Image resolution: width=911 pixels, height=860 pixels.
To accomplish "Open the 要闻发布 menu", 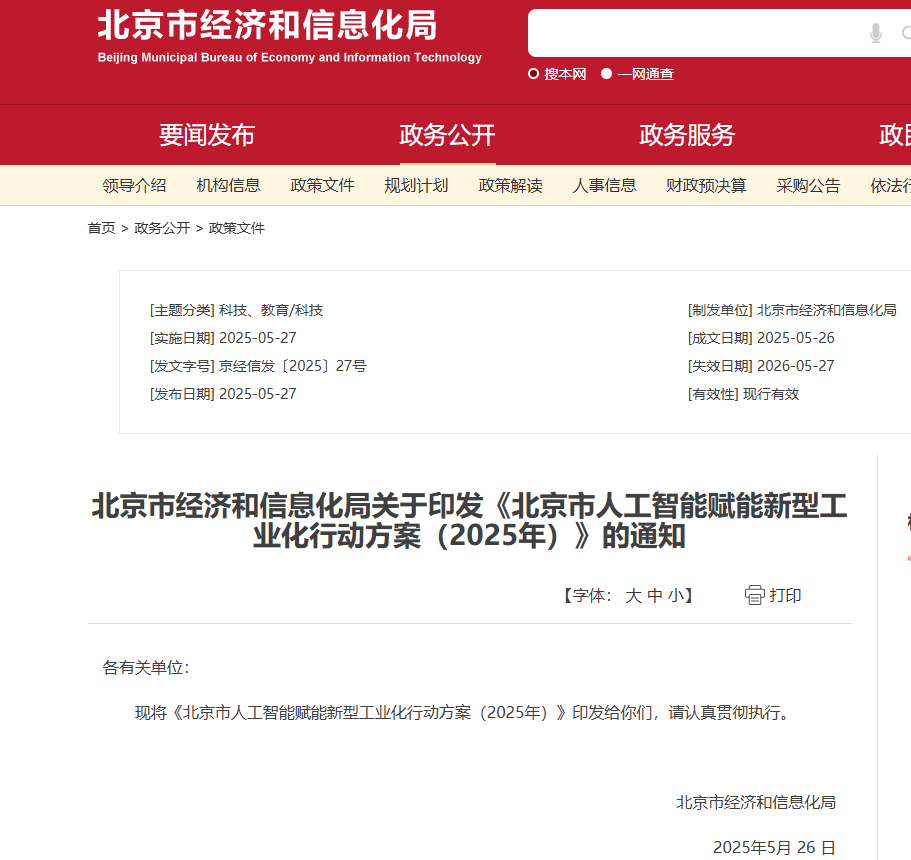I will (206, 135).
